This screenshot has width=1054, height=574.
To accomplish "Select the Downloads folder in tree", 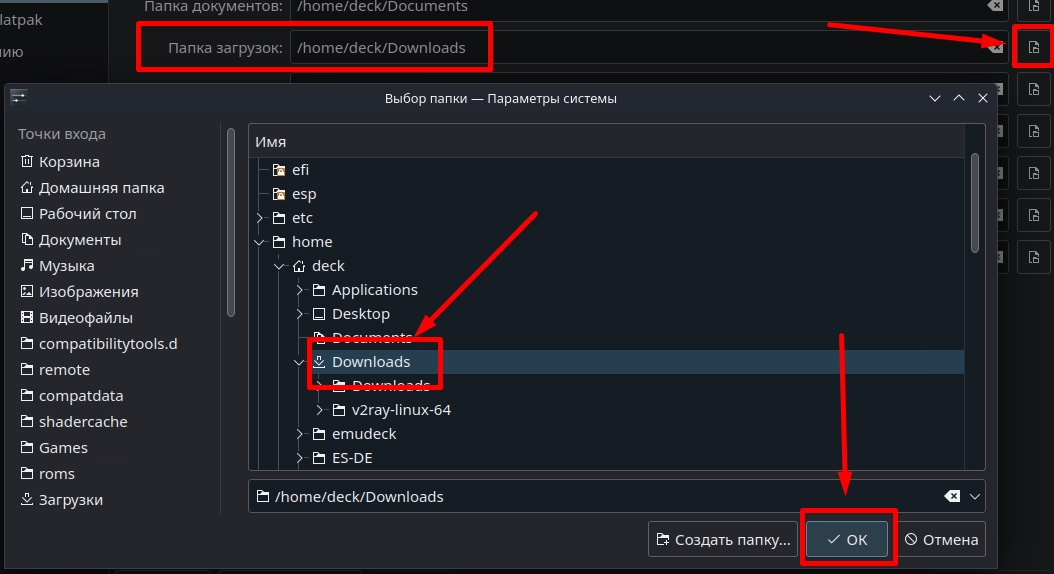I will point(370,362).
